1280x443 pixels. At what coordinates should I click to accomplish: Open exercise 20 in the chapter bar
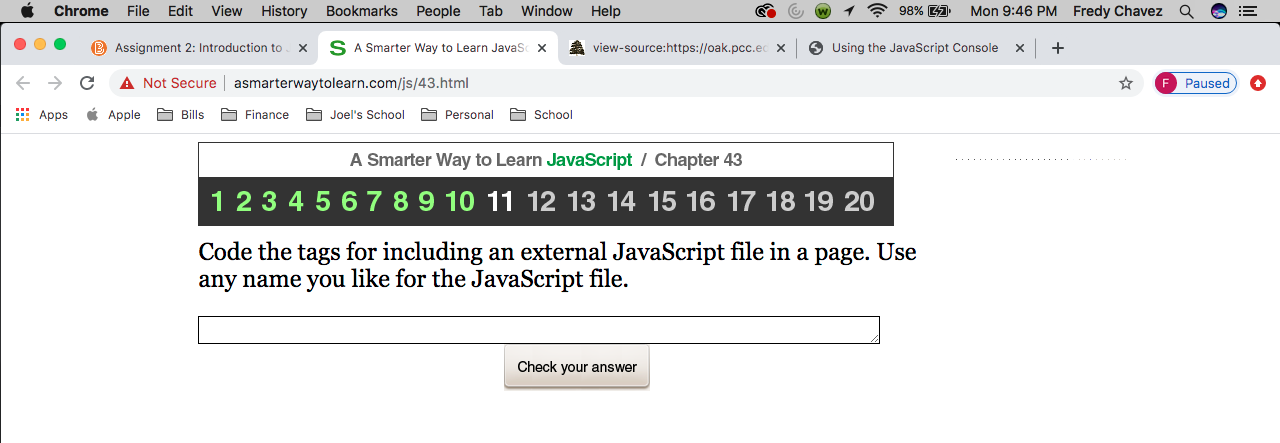[x=859, y=202]
